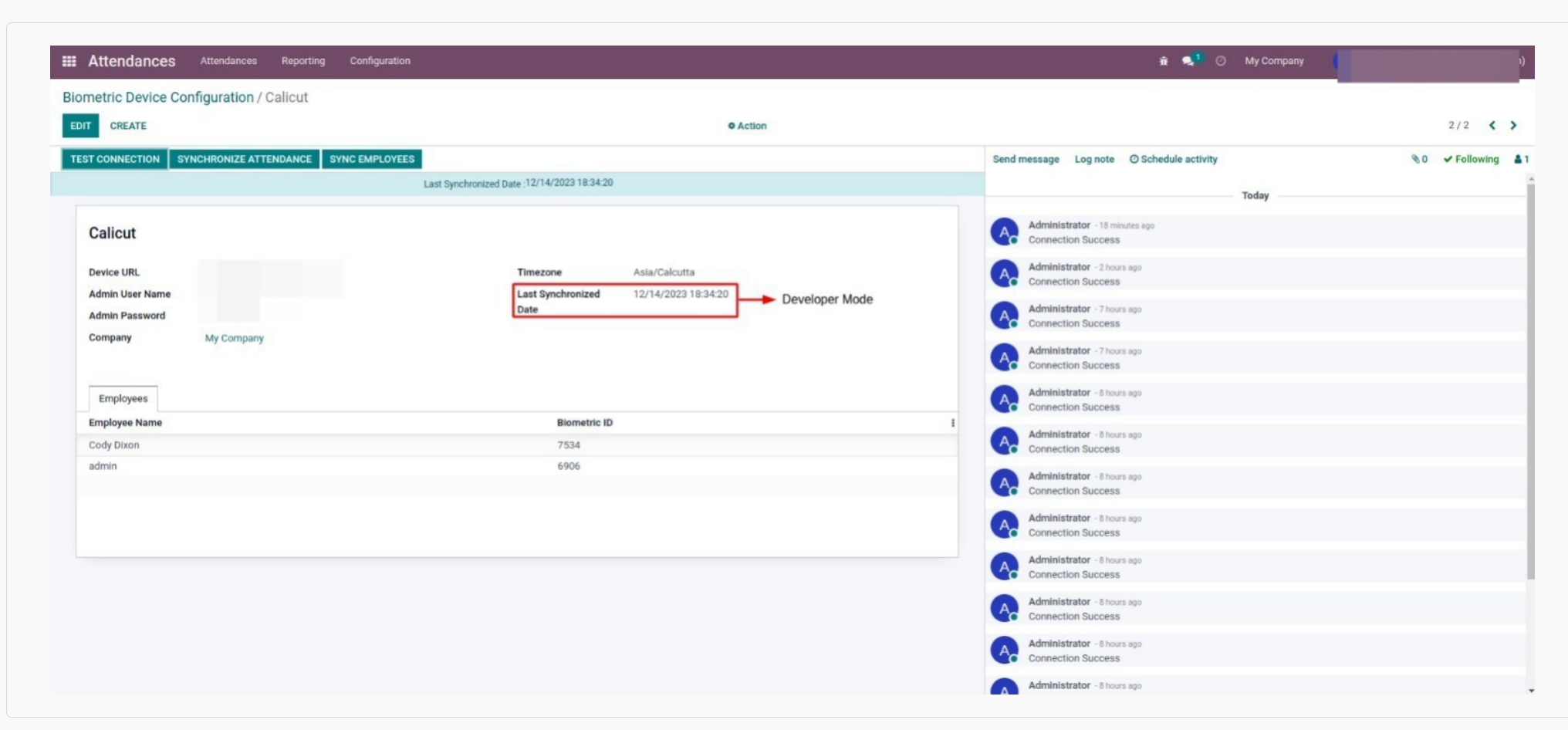Viewport: 1568px width, 730px height.
Task: Open the apps grid menu icon
Action: pyautogui.click(x=69, y=61)
